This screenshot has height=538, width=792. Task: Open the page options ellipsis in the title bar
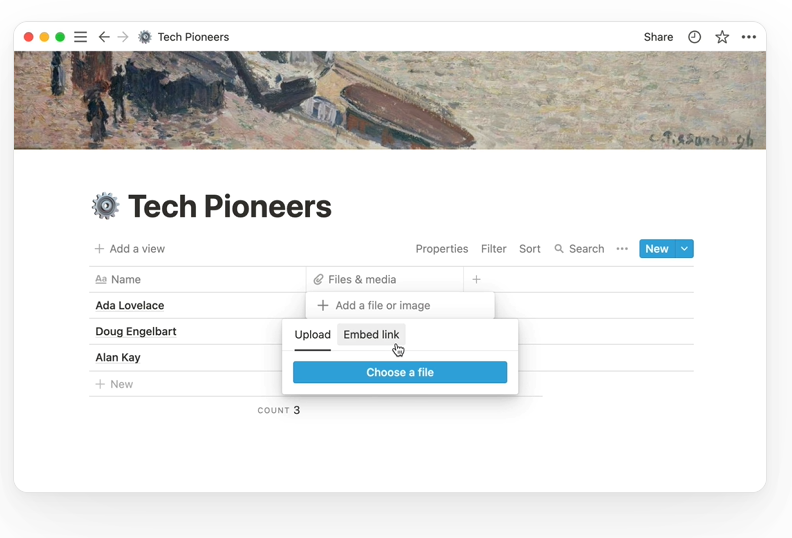[x=749, y=37]
